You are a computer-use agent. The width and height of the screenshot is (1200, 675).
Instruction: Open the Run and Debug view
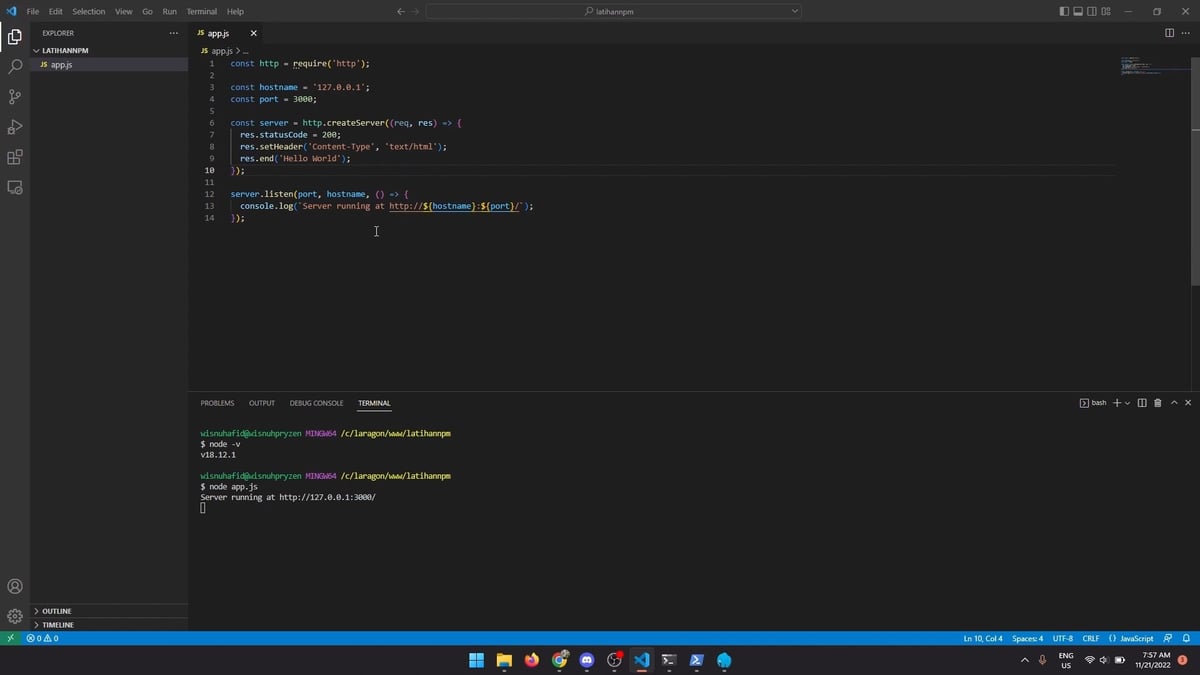point(15,127)
